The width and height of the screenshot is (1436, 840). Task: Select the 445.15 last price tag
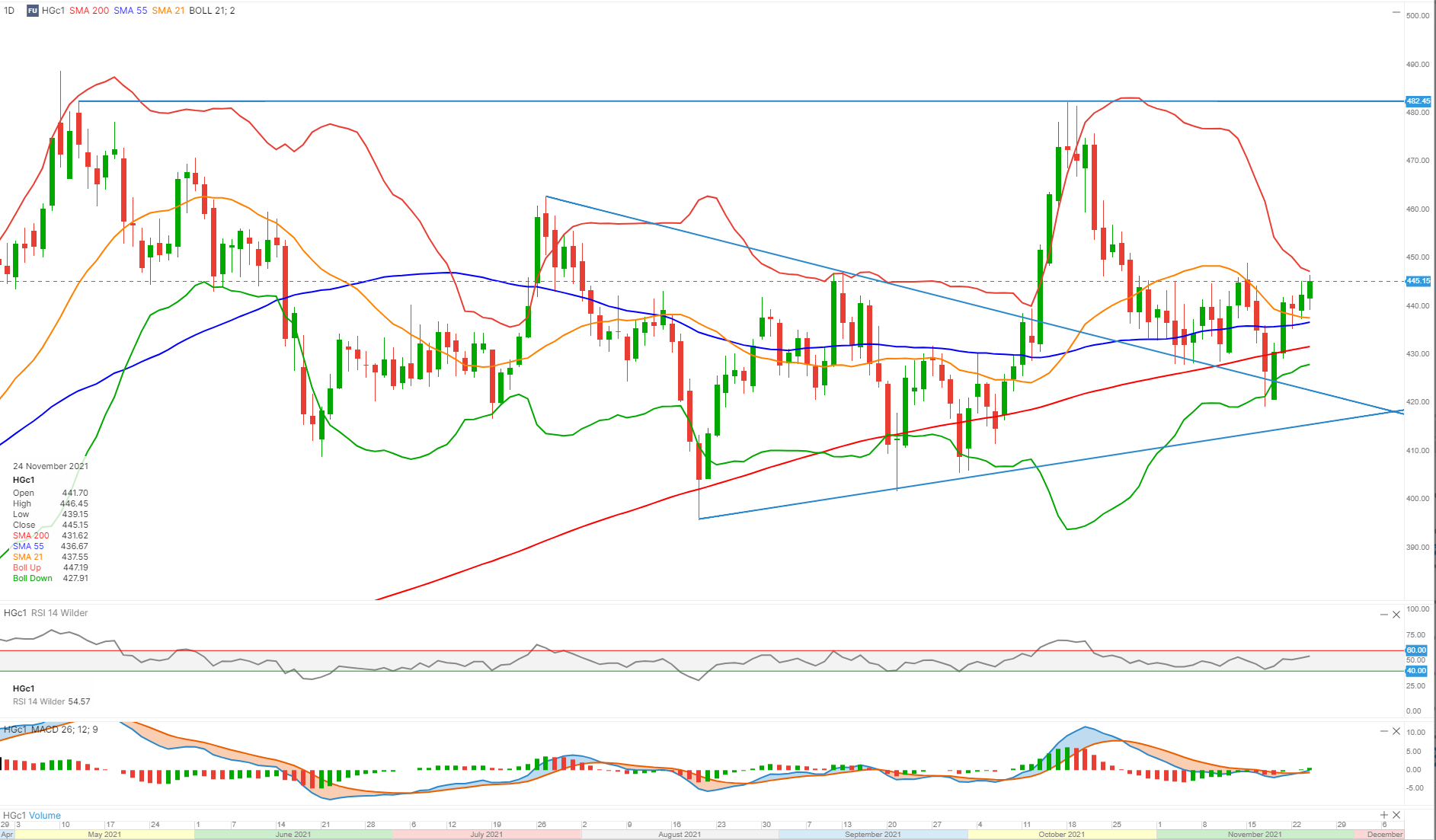1418,281
